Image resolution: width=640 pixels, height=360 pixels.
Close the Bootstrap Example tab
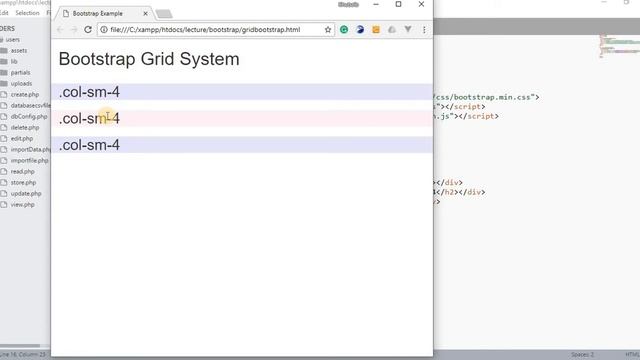click(145, 13)
